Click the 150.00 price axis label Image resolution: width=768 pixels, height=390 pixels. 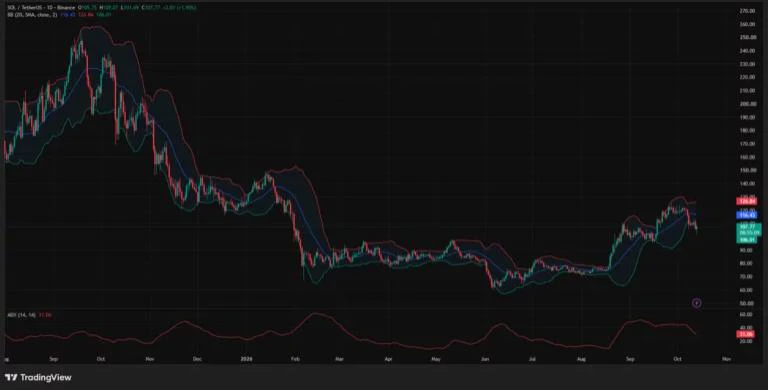[x=747, y=171]
